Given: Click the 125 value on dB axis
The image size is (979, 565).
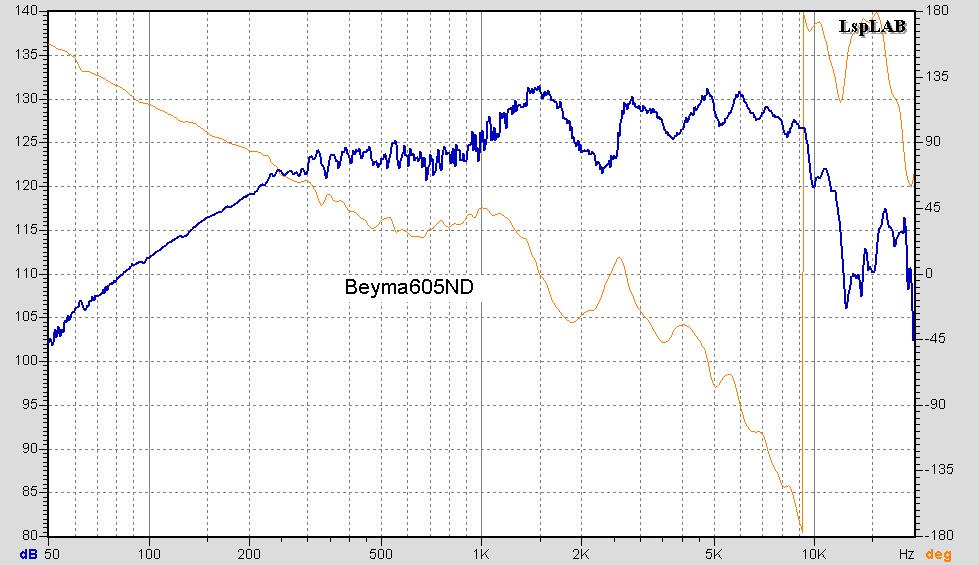Looking at the screenshot, I should (26, 142).
